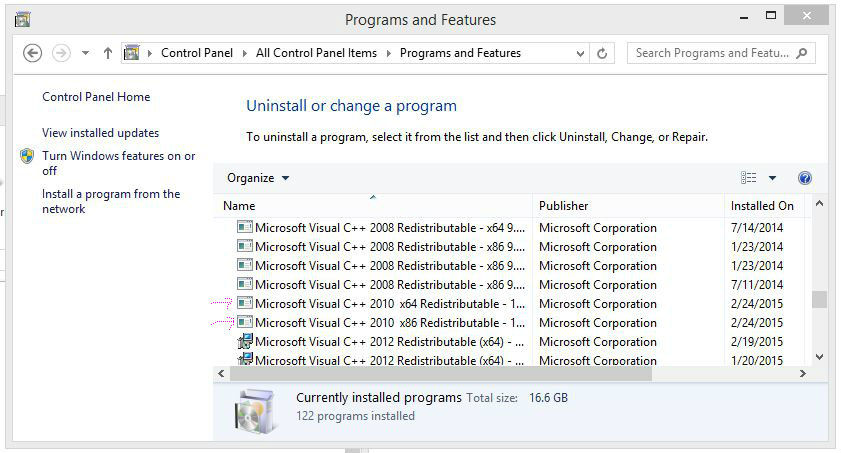This screenshot has height=453, width=841.
Task: Click the vertical scrollbar up arrow
Action: [819, 204]
